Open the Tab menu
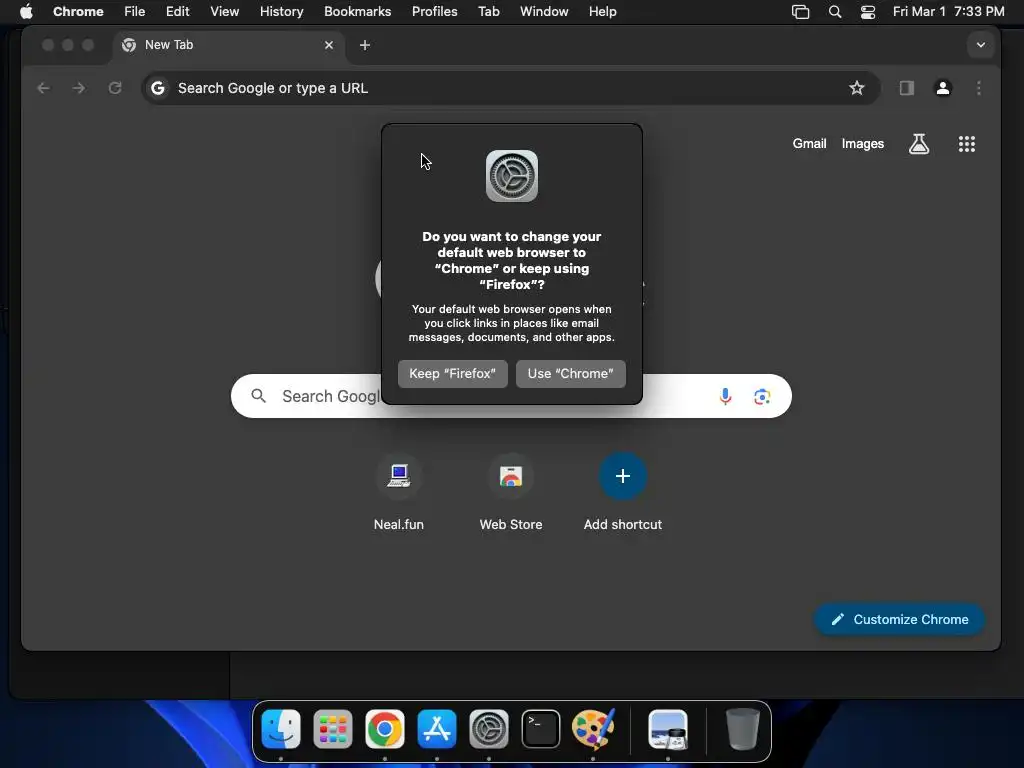Image resolution: width=1024 pixels, height=768 pixels. 488,12
